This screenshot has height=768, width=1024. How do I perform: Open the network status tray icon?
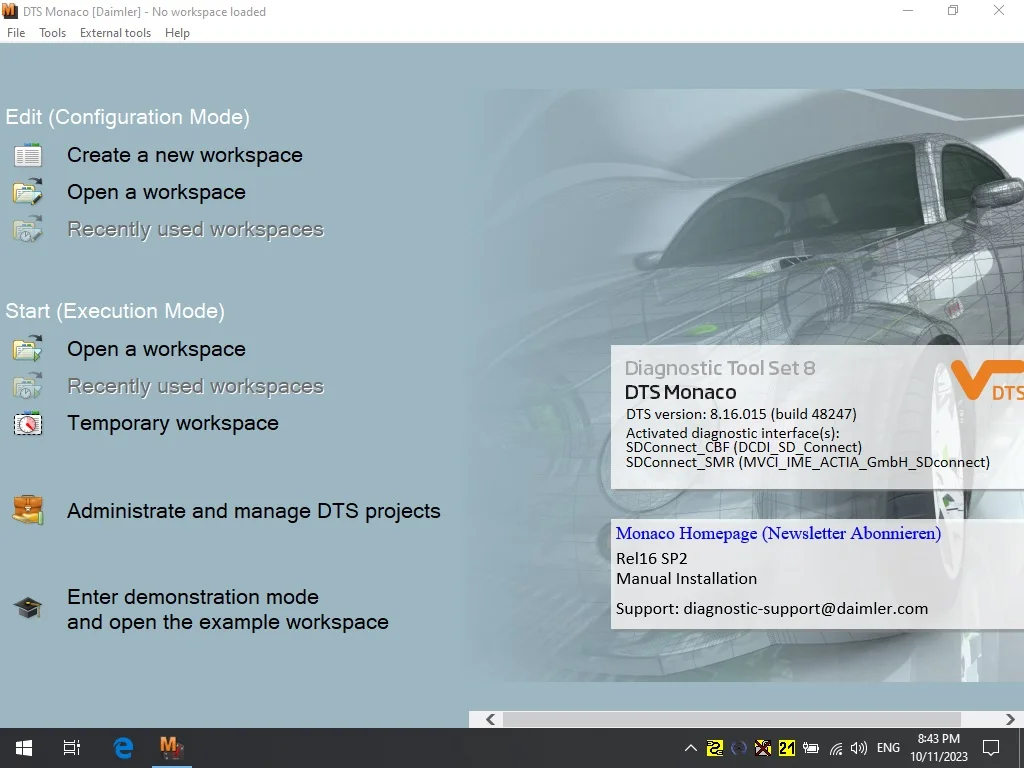(x=836, y=748)
